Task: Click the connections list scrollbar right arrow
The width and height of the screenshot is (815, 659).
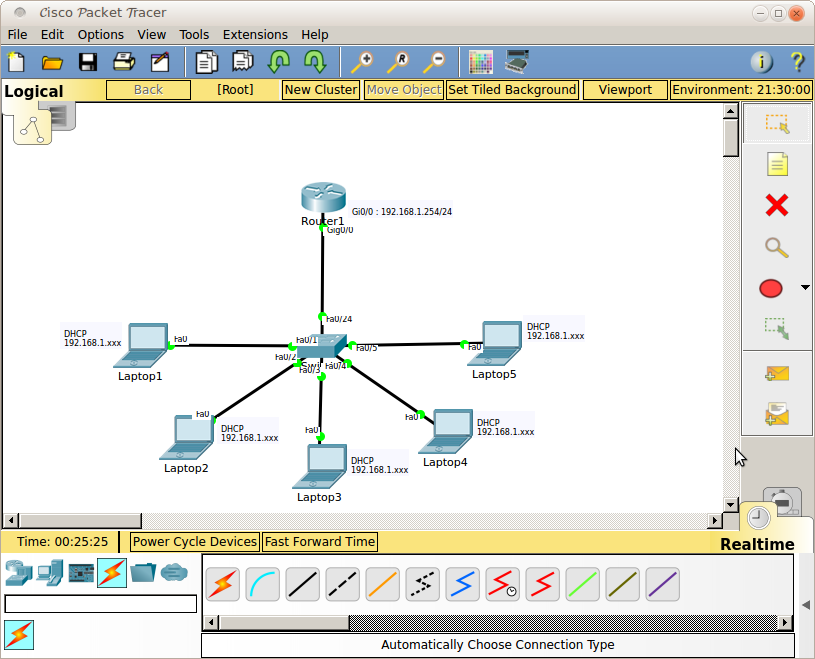Action: coord(785,622)
